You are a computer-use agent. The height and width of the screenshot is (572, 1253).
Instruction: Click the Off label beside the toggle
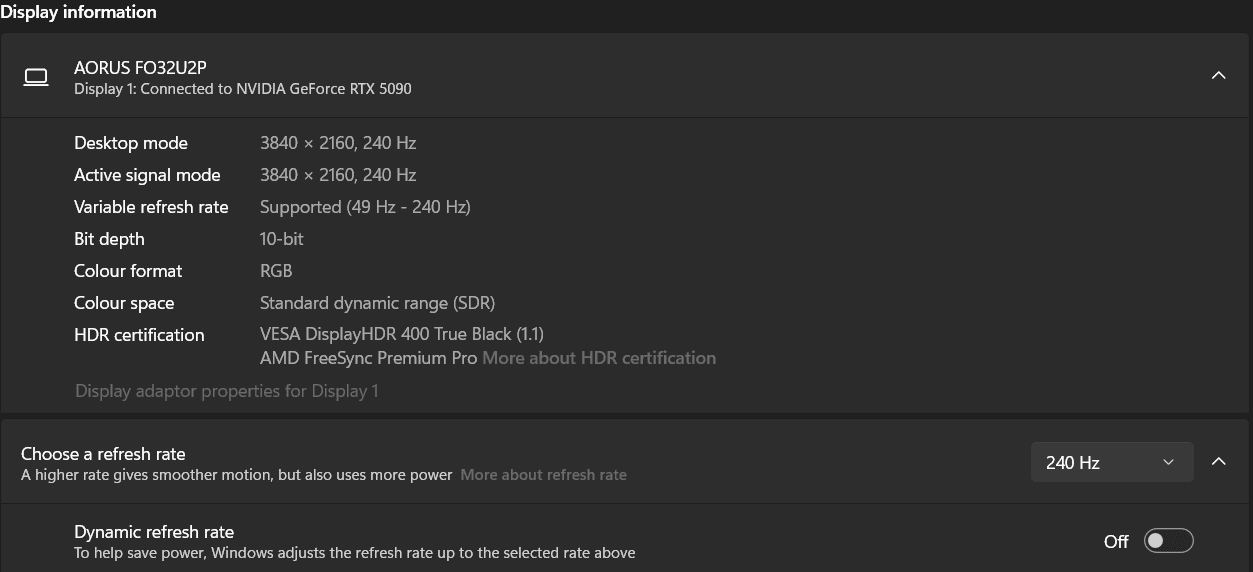tap(1116, 542)
